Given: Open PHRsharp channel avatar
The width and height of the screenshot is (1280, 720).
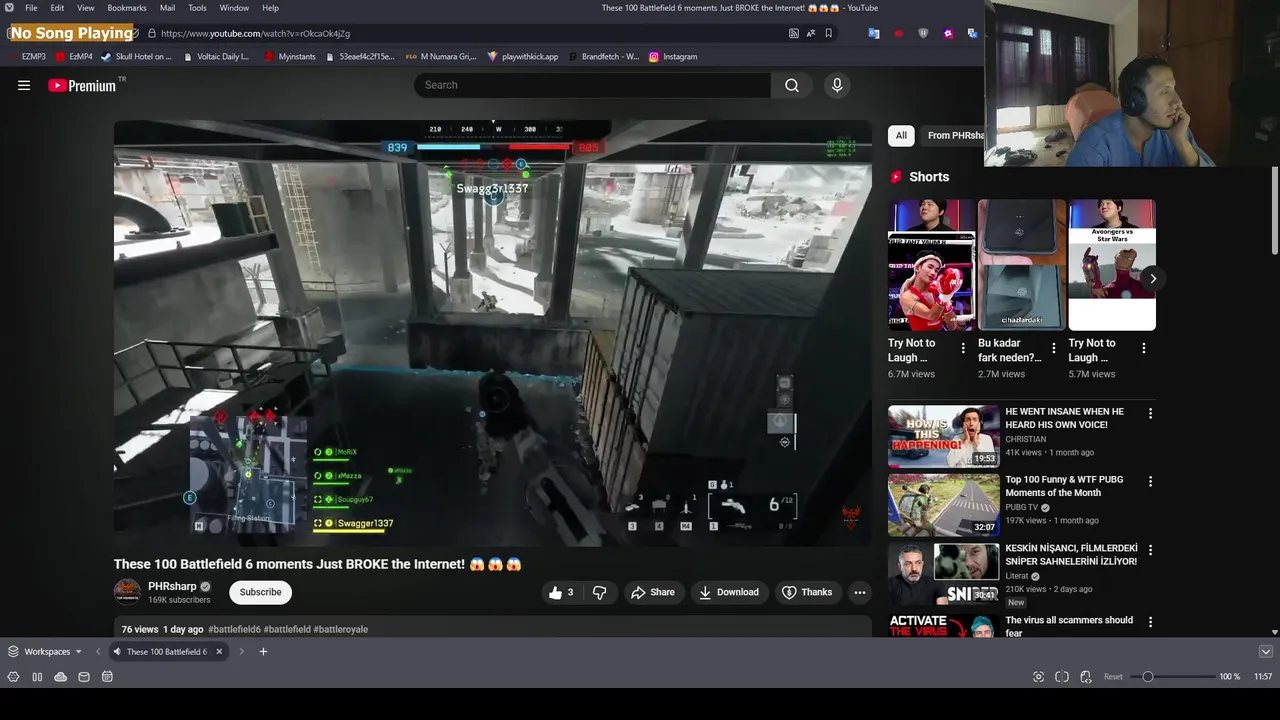Looking at the screenshot, I should pyautogui.click(x=127, y=592).
